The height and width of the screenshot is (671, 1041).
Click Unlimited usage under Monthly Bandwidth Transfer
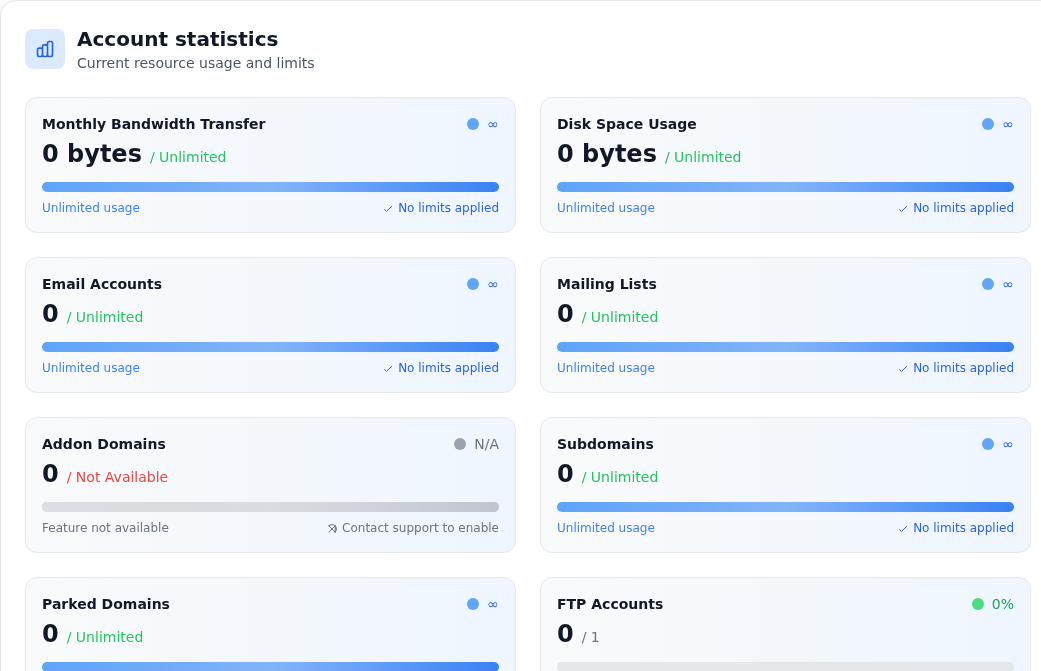click(x=91, y=208)
